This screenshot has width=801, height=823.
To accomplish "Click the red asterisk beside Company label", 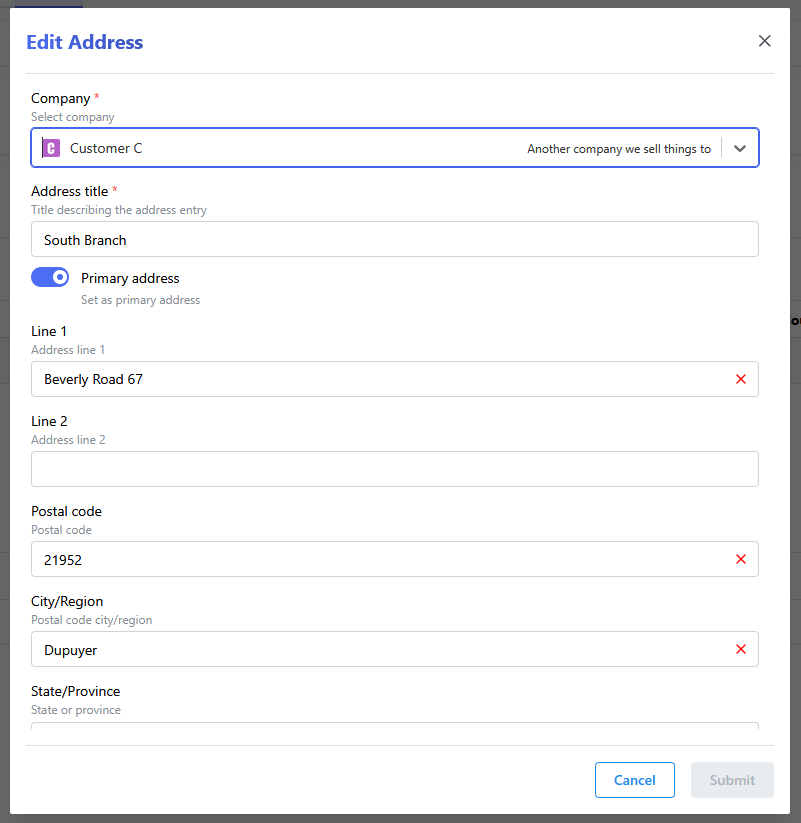I will [95, 96].
